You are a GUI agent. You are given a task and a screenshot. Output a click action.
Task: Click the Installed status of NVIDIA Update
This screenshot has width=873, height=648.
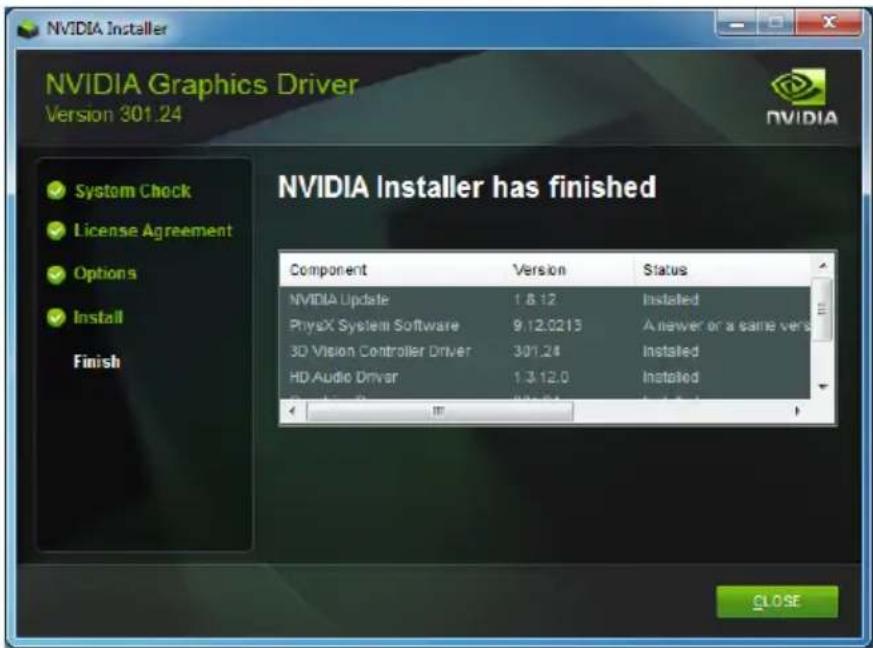(670, 300)
